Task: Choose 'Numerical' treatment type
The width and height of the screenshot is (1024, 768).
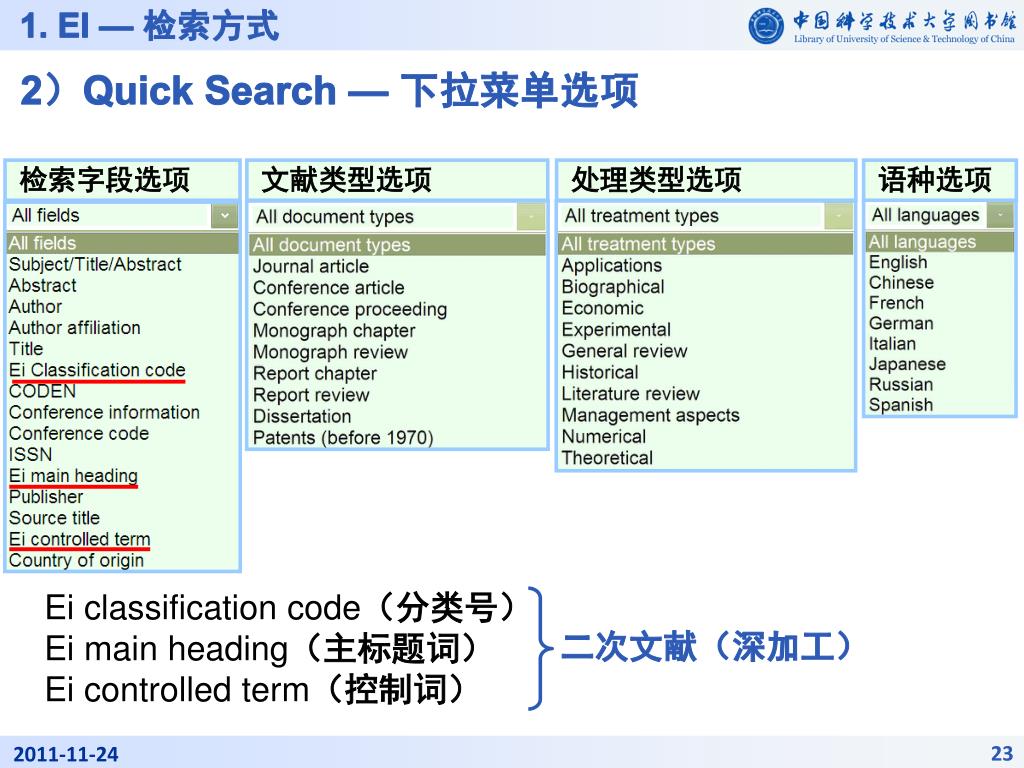Action: [x=604, y=437]
